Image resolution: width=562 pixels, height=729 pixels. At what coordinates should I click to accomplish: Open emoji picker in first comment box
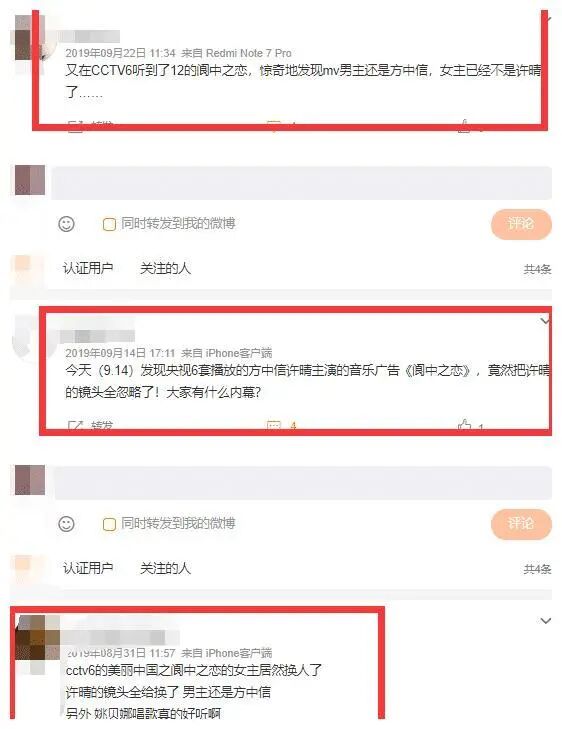(66, 224)
